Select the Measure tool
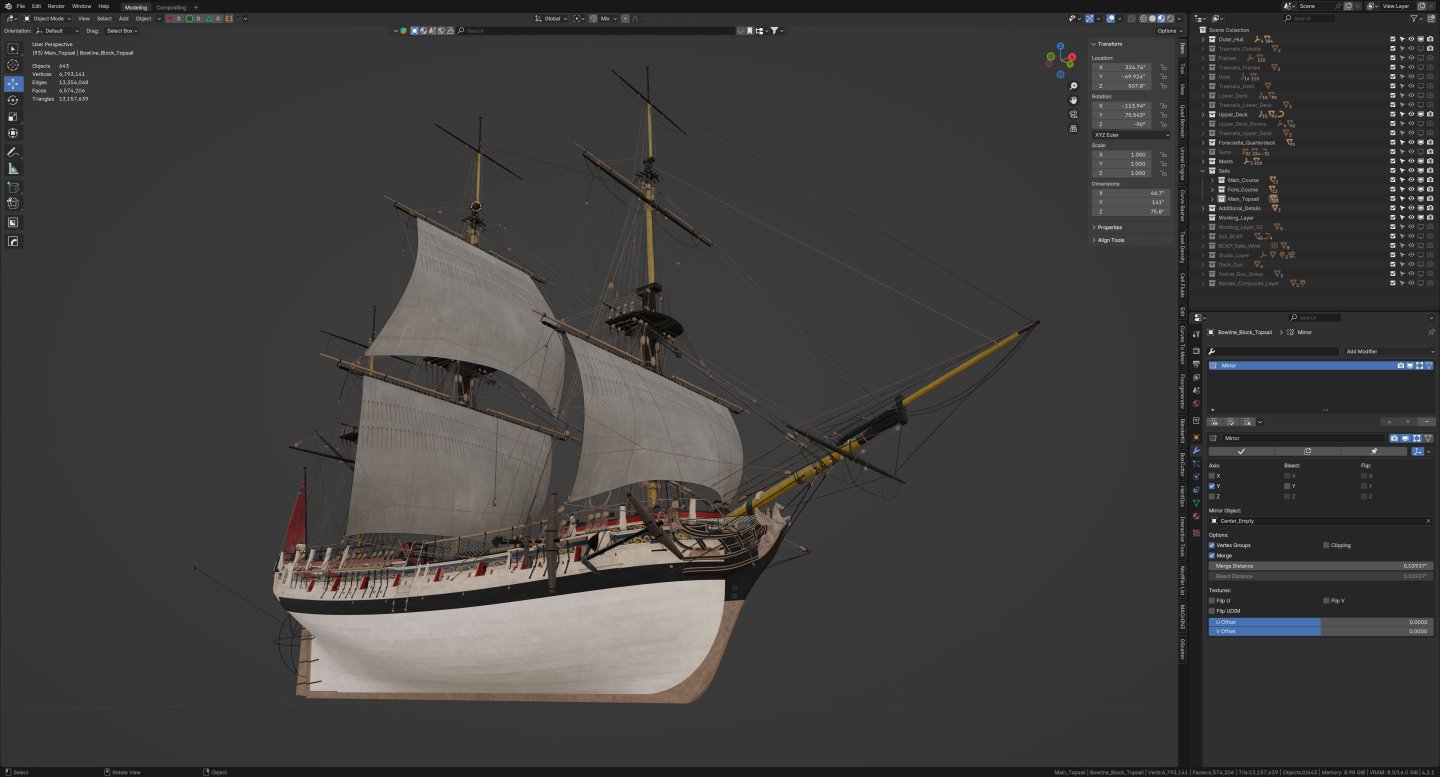The width and height of the screenshot is (1440, 777). click(x=13, y=169)
